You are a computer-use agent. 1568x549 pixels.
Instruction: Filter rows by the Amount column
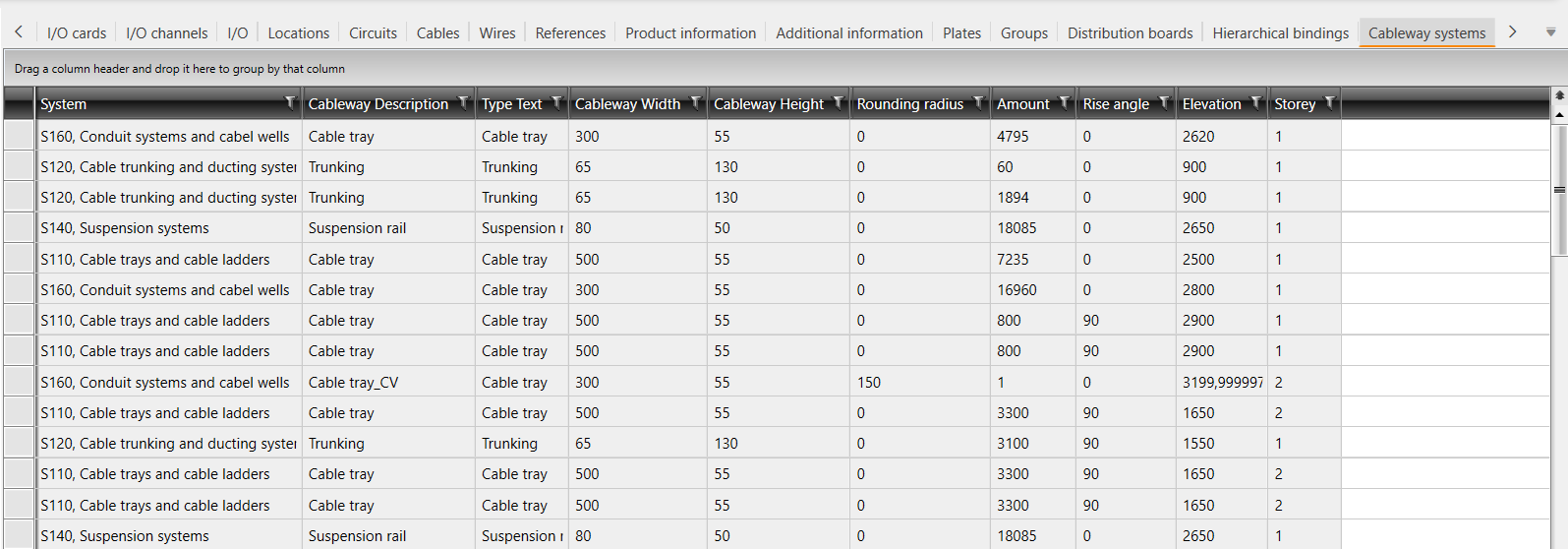point(1065,102)
